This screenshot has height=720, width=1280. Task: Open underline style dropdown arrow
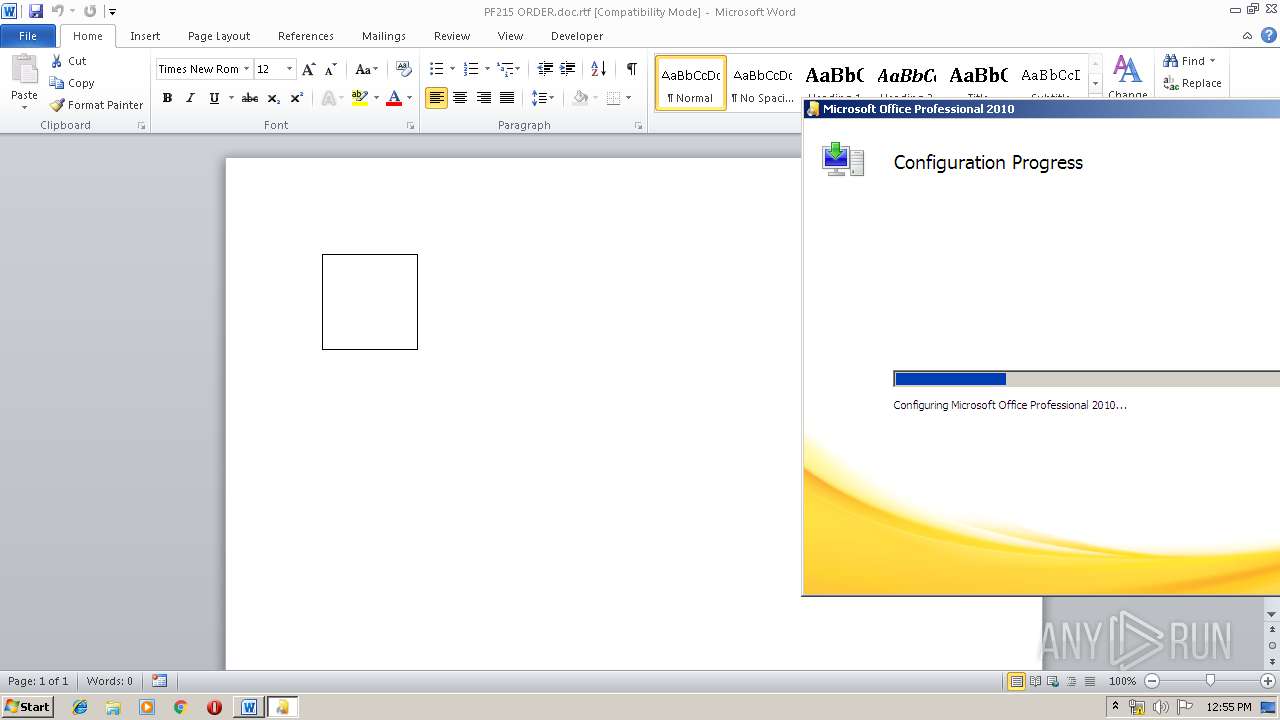click(231, 98)
